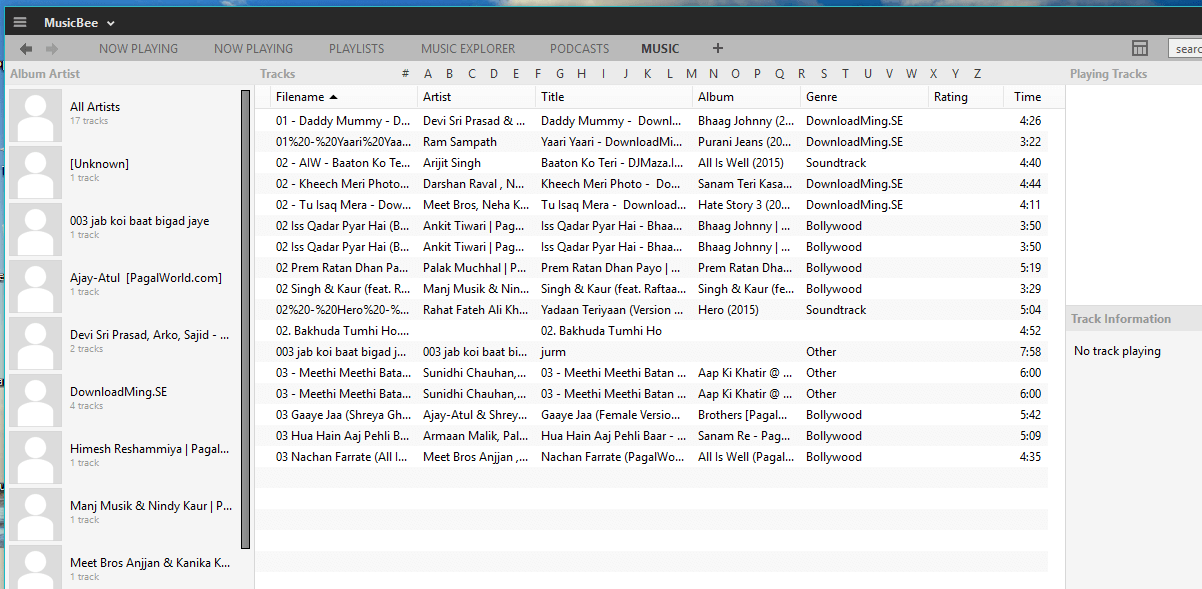Click the back navigation arrow

point(26,48)
